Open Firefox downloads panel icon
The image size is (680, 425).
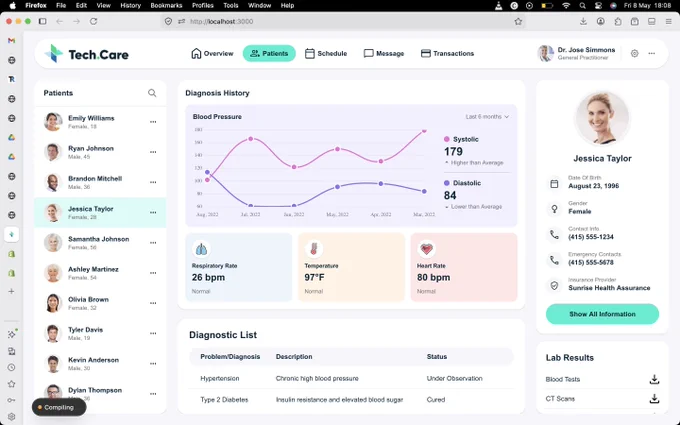pos(583,21)
